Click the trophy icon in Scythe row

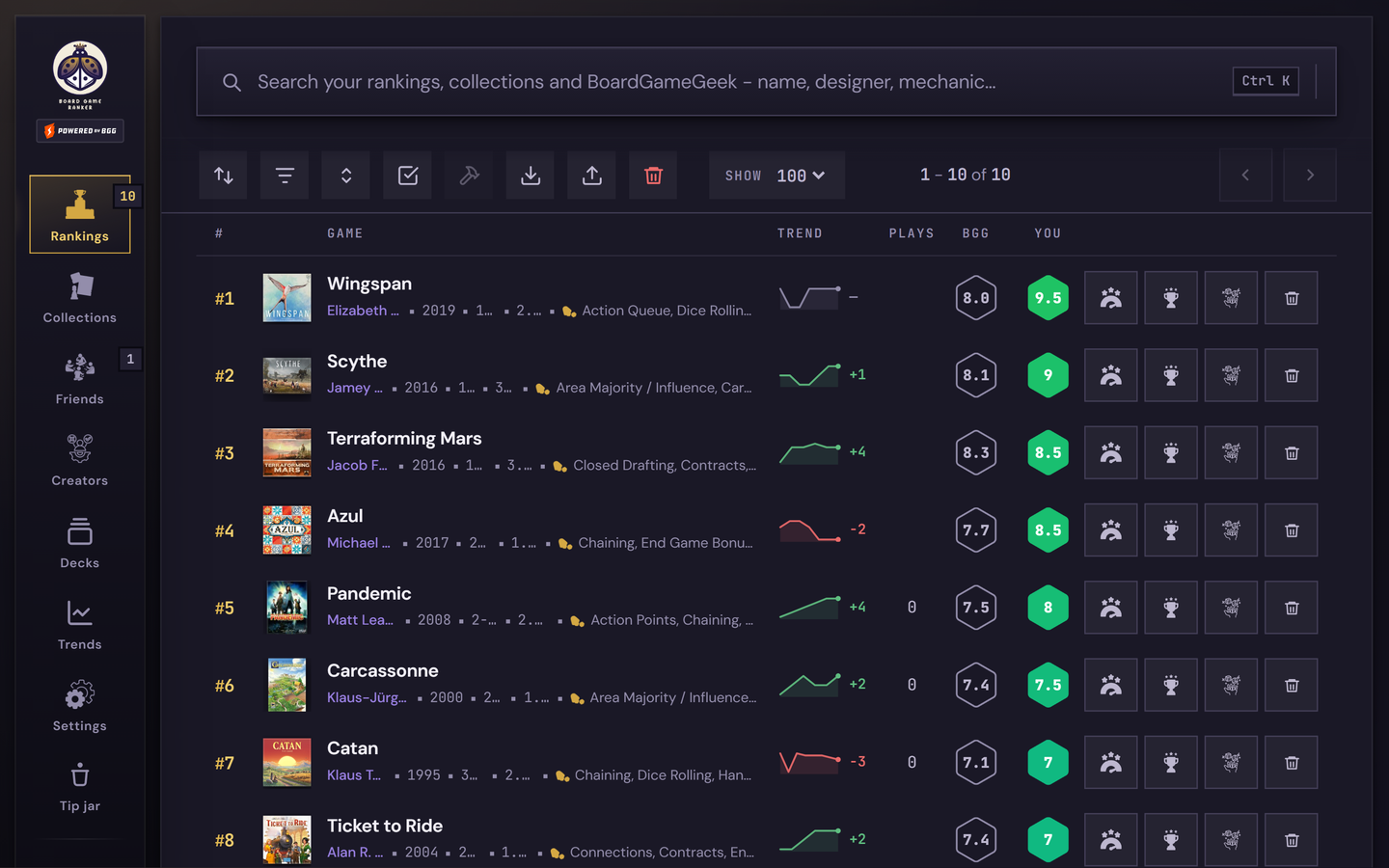point(1171,375)
